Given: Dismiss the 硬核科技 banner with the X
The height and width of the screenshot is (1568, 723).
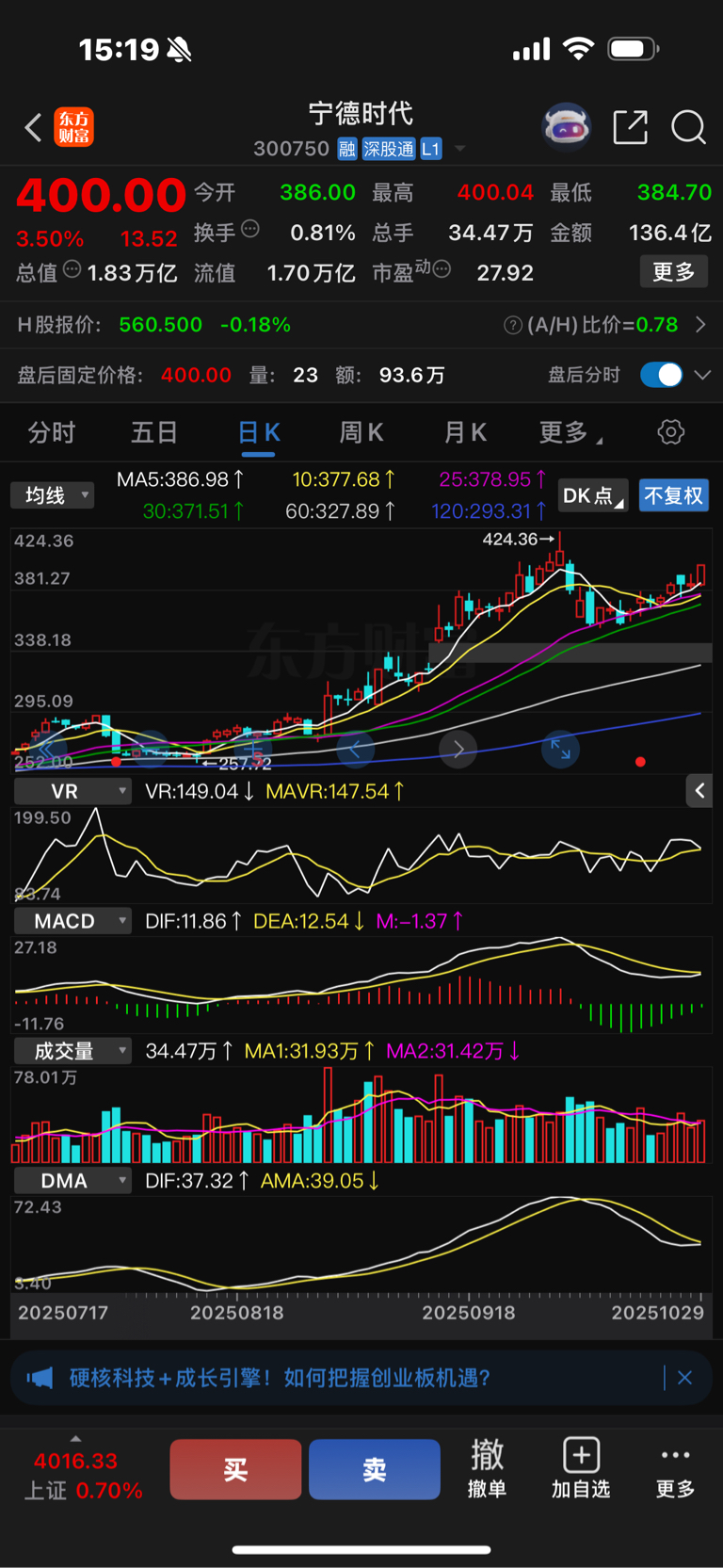Looking at the screenshot, I should pyautogui.click(x=685, y=1378).
